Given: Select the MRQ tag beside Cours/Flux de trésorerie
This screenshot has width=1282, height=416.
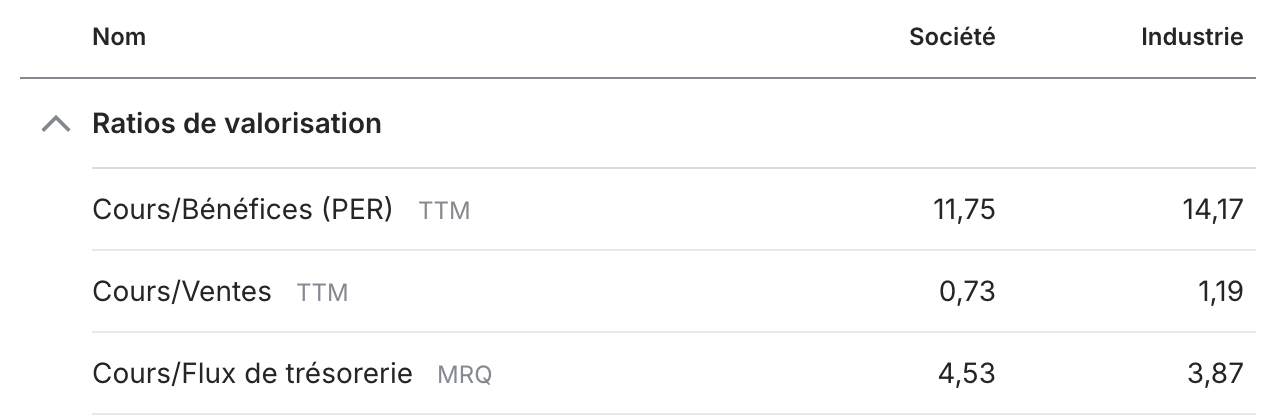Looking at the screenshot, I should click(x=465, y=376).
